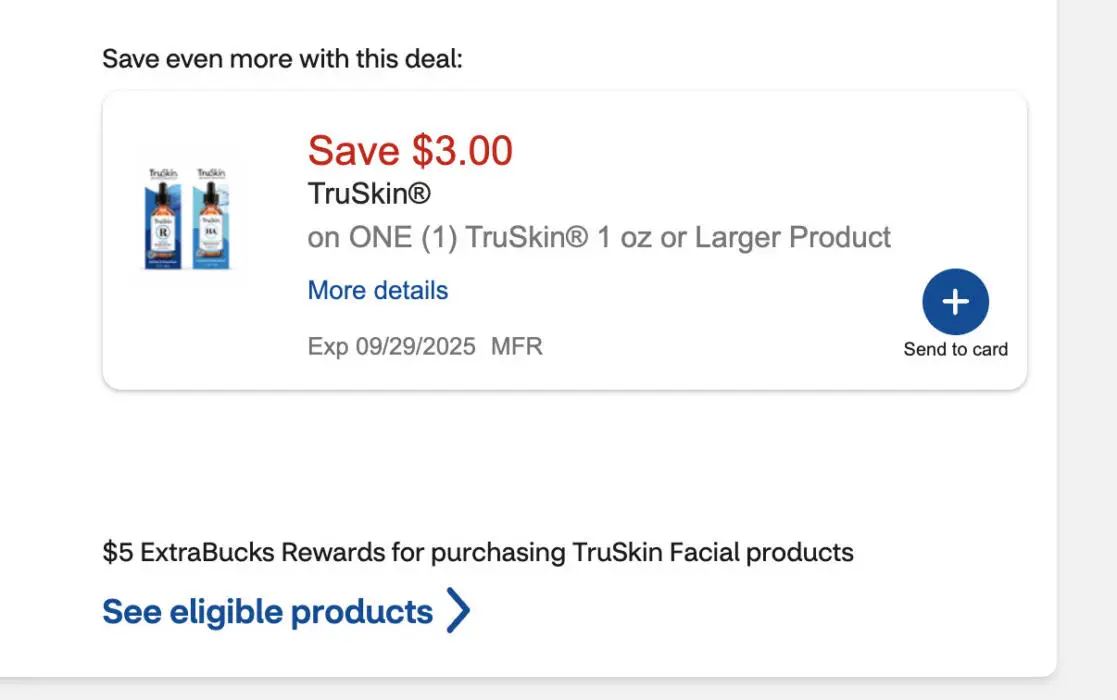
Task: Open the More details link
Action: 377,290
